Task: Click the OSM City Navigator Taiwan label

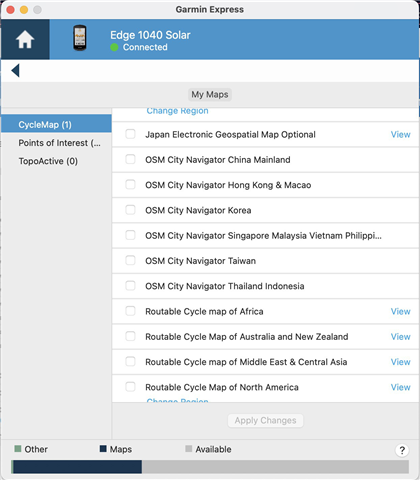Action: [200, 261]
